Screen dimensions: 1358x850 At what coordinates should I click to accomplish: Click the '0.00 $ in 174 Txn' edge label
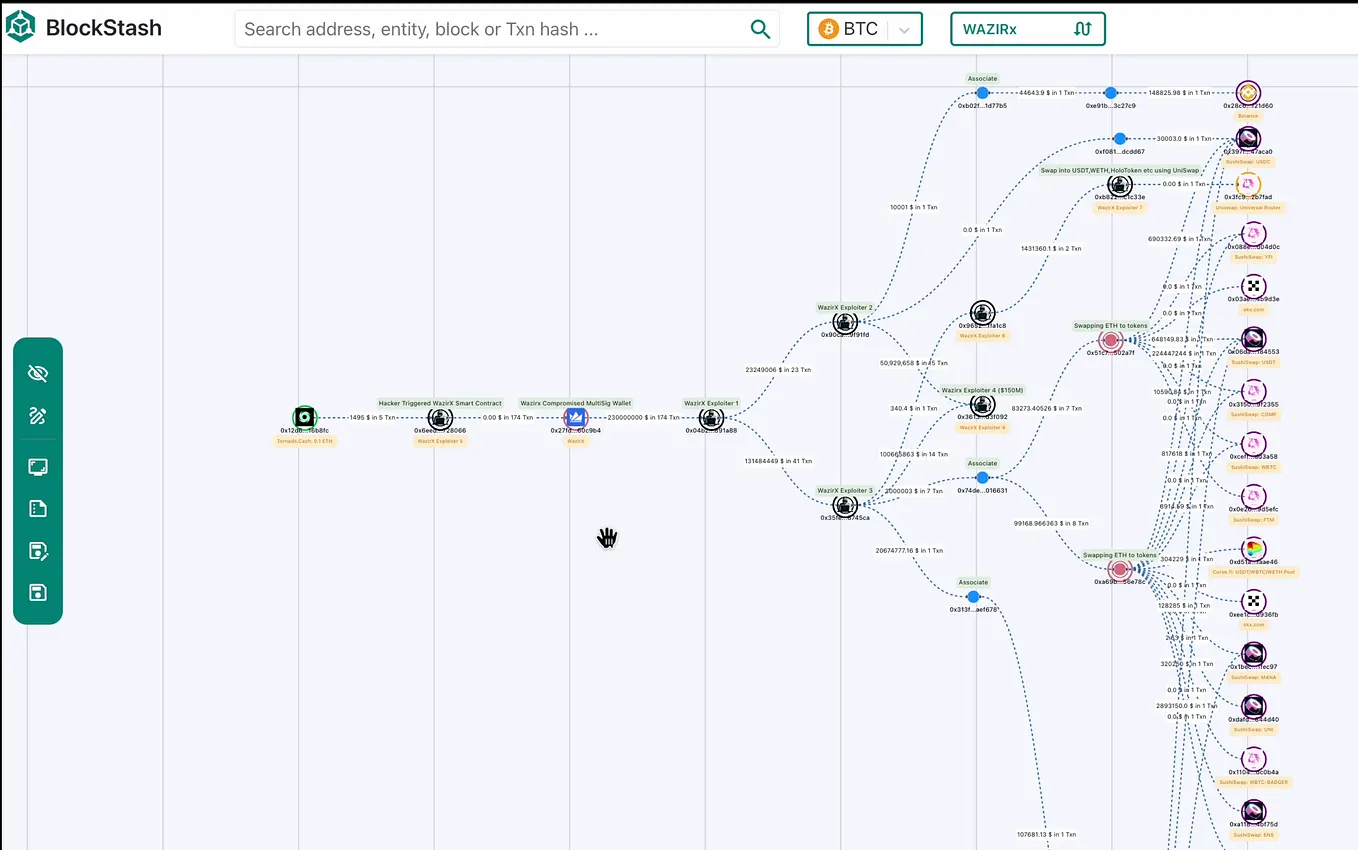click(x=508, y=417)
